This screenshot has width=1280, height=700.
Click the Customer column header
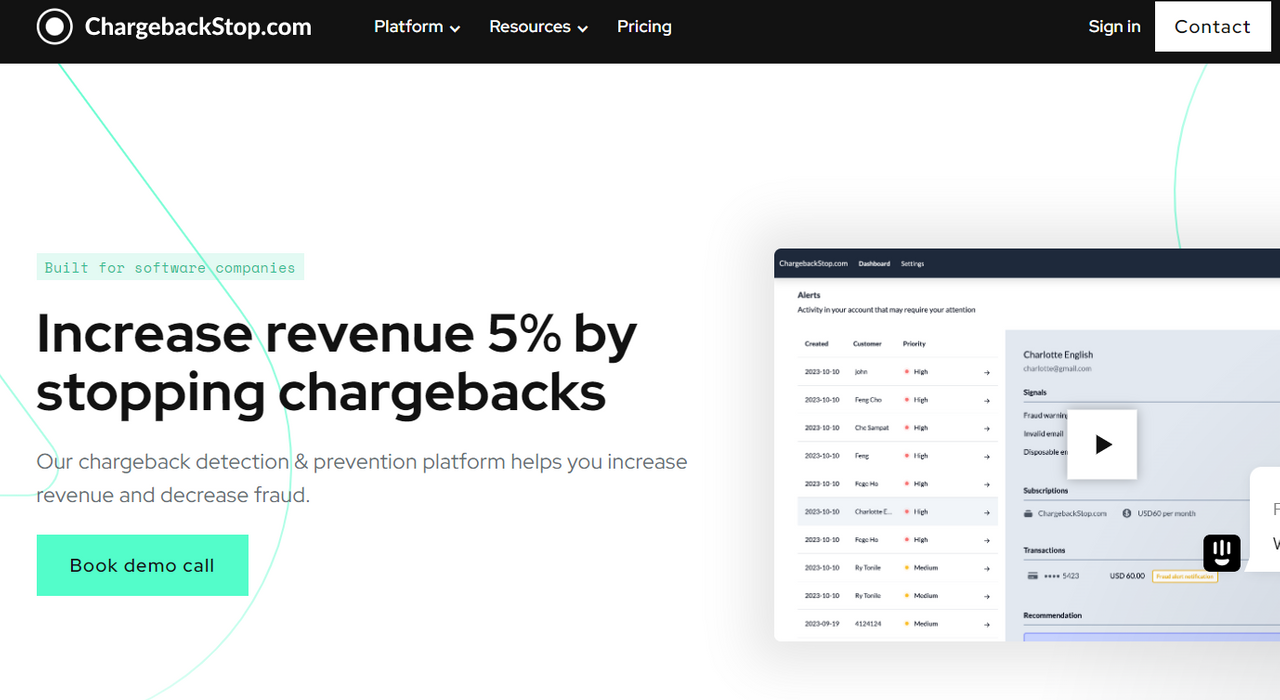[x=867, y=344]
